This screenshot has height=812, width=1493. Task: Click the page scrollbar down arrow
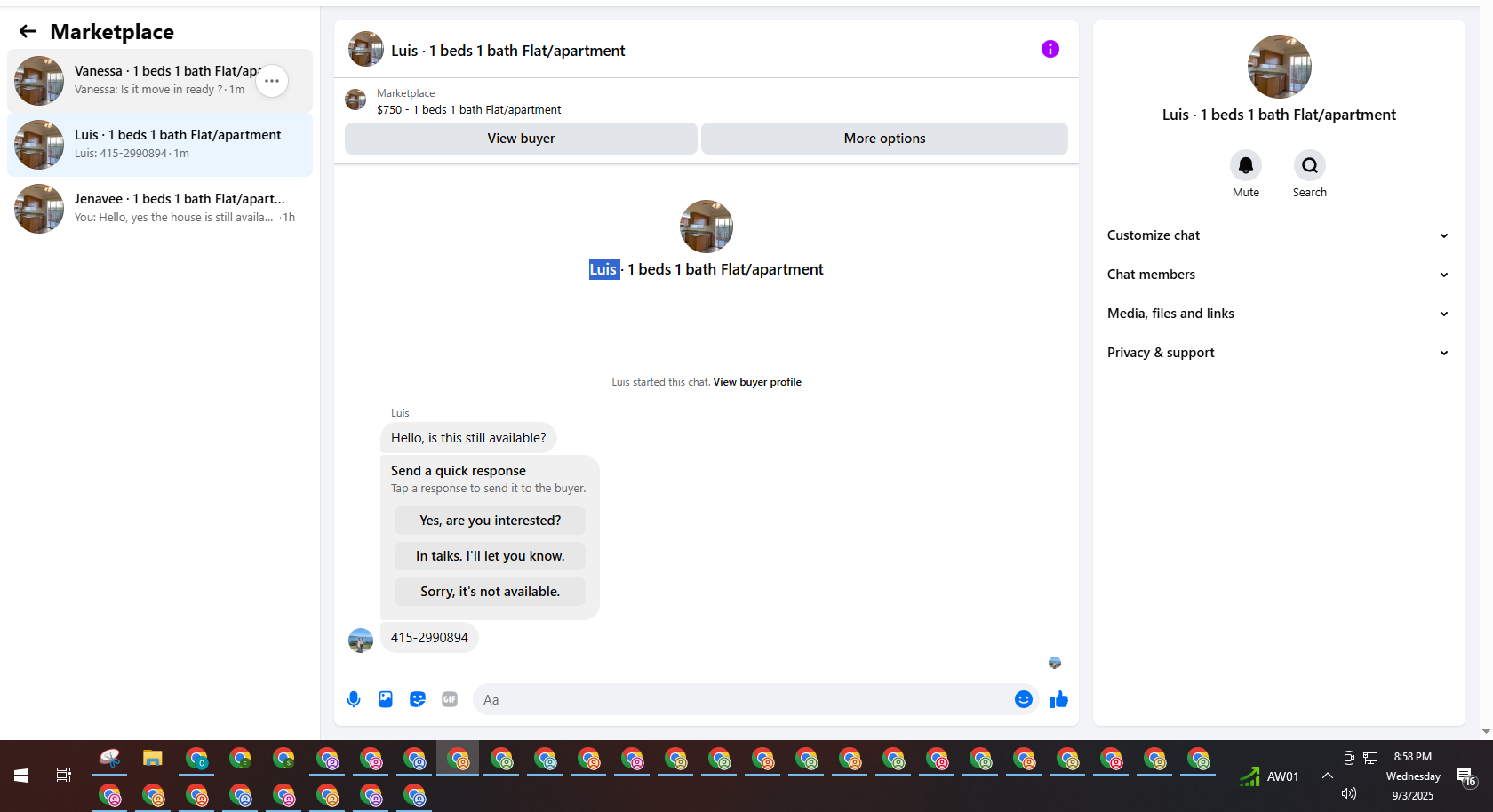[1486, 732]
